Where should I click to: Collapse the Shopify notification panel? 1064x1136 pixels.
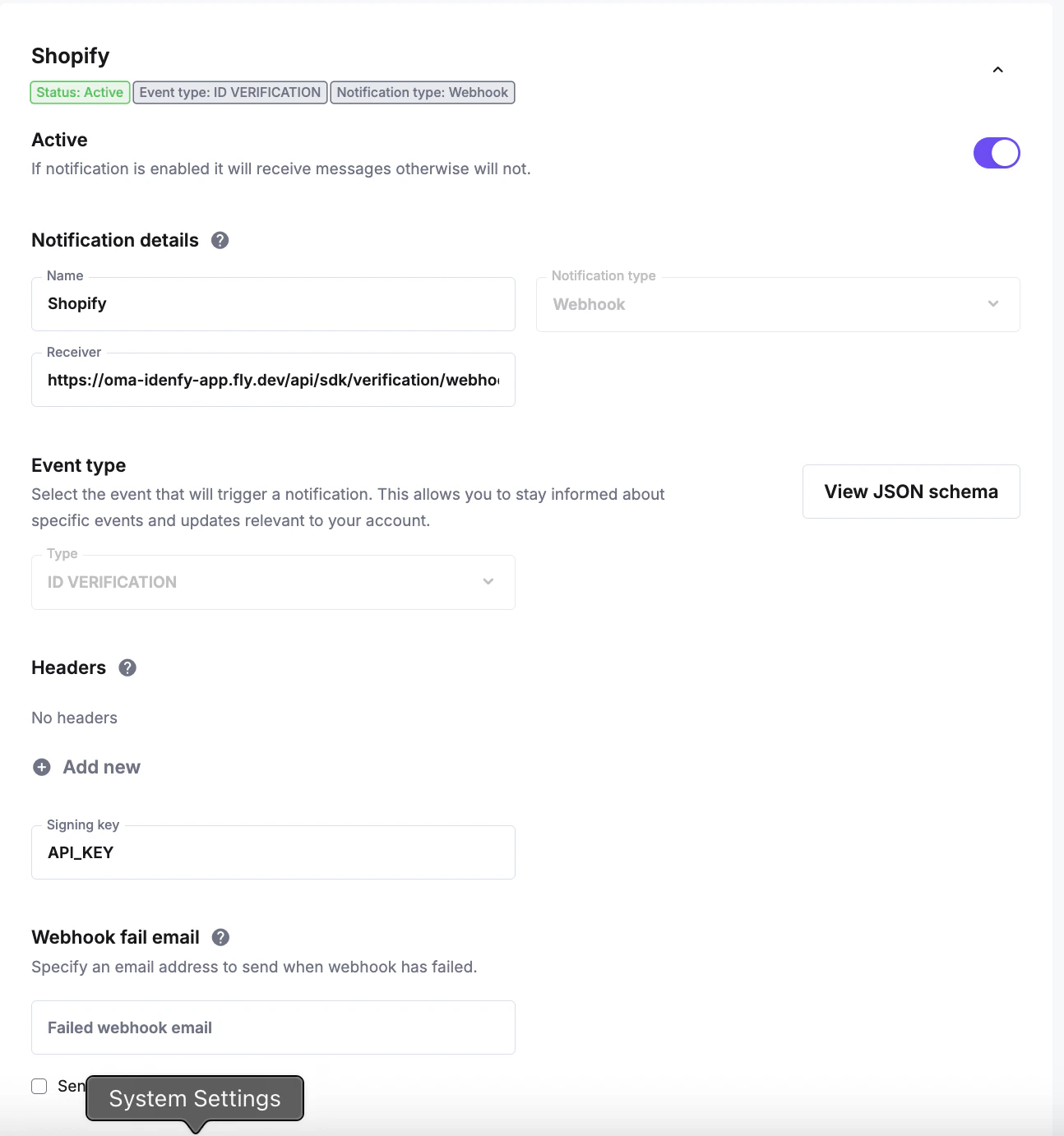point(997,70)
